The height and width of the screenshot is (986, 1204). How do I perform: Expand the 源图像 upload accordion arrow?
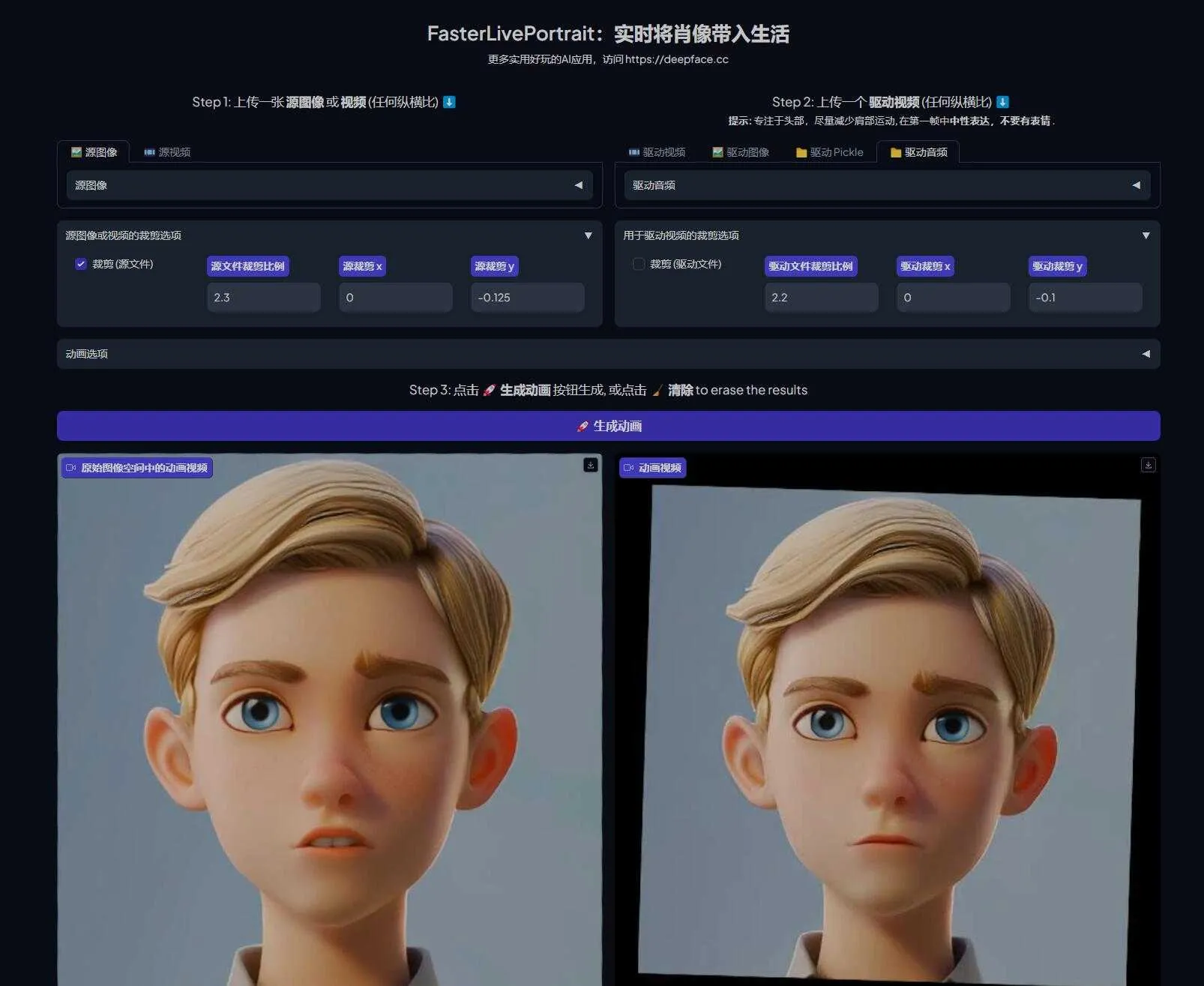click(578, 185)
